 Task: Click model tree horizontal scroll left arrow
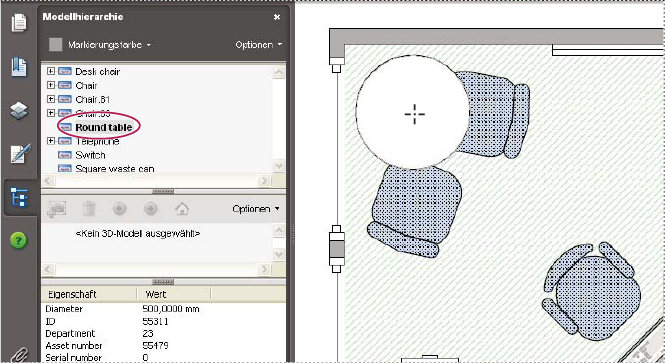click(48, 181)
